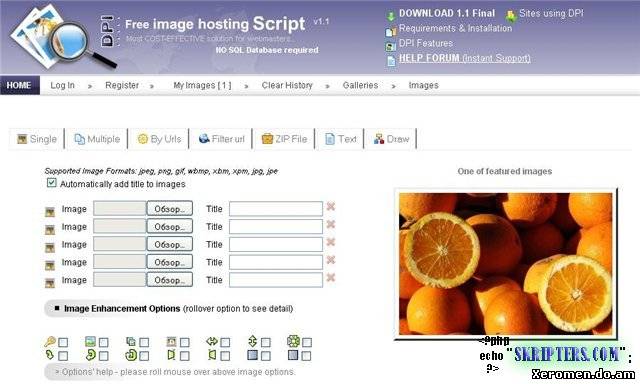Click the gray square enhancement icon
The image size is (640, 384).
[x=293, y=355]
